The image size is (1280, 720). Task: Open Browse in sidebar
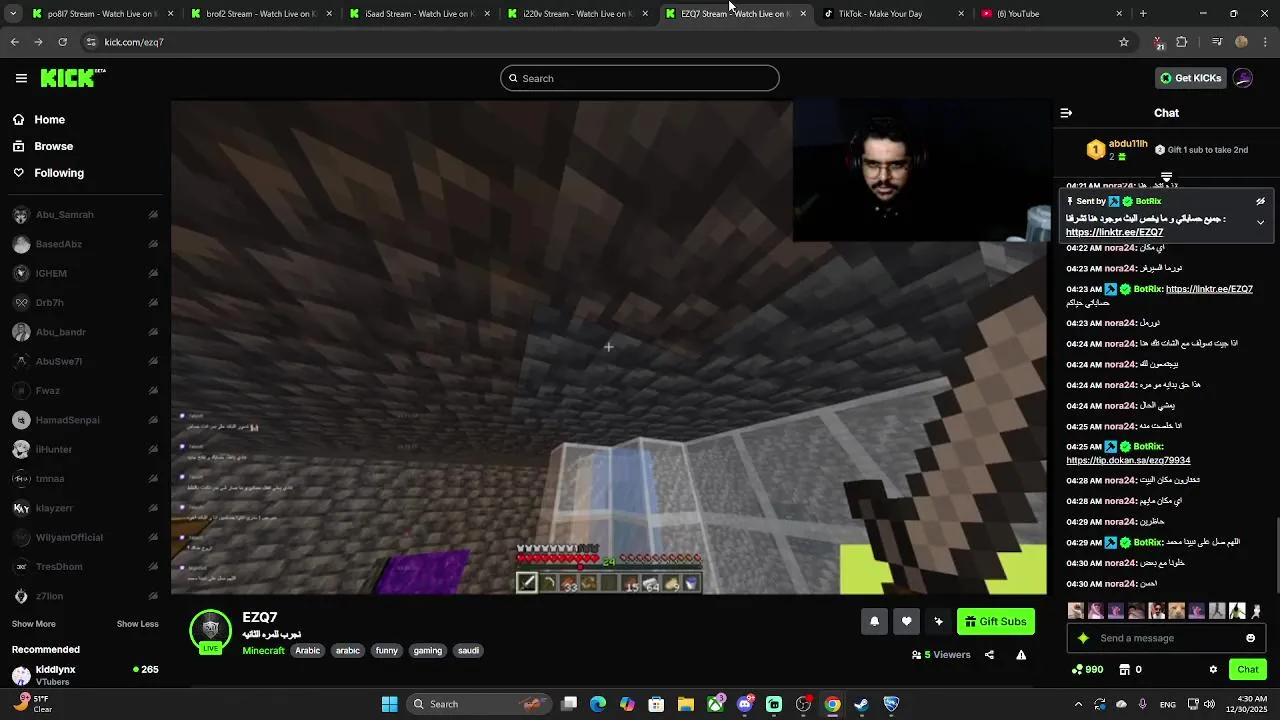[x=43, y=146]
